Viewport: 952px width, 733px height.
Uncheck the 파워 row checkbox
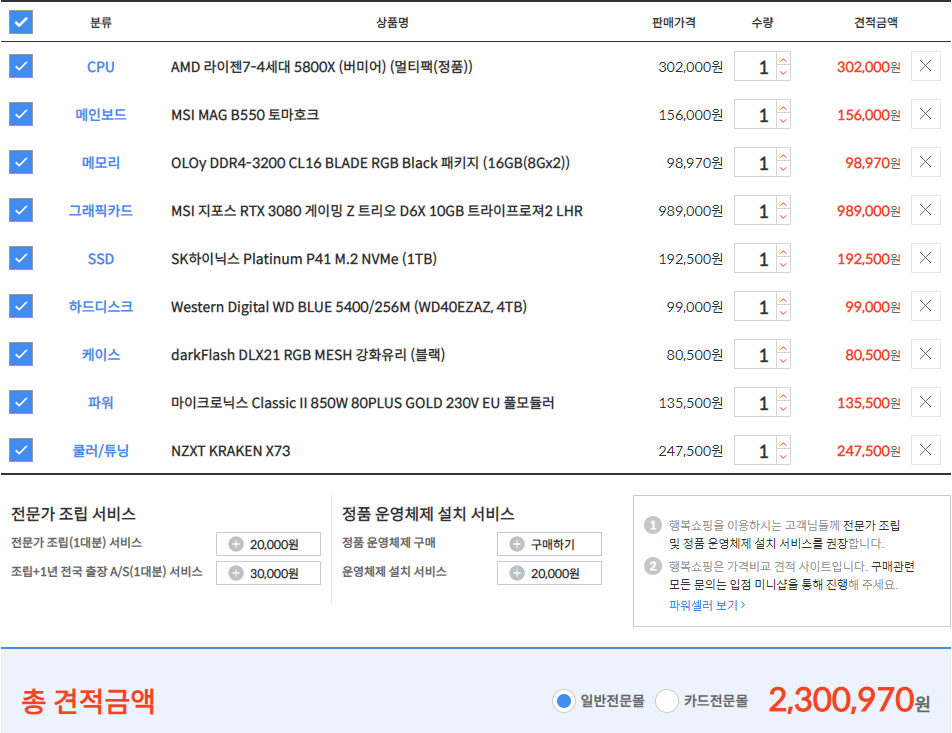(x=21, y=402)
